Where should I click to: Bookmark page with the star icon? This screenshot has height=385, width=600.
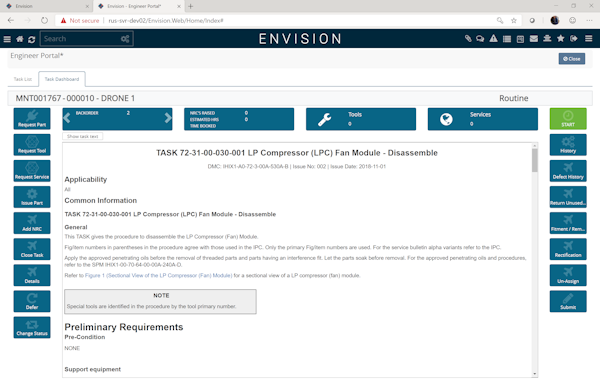tap(514, 21)
